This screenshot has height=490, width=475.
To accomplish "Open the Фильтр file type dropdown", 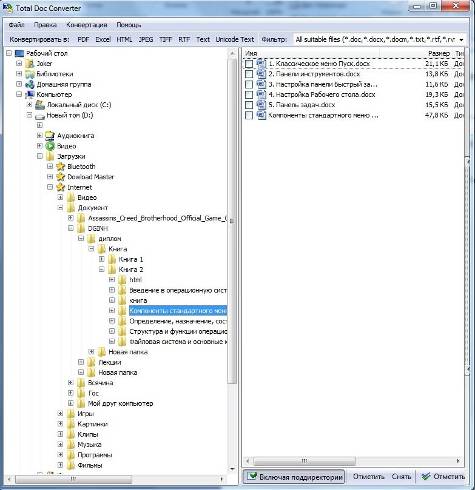I will pyautogui.click(x=461, y=40).
